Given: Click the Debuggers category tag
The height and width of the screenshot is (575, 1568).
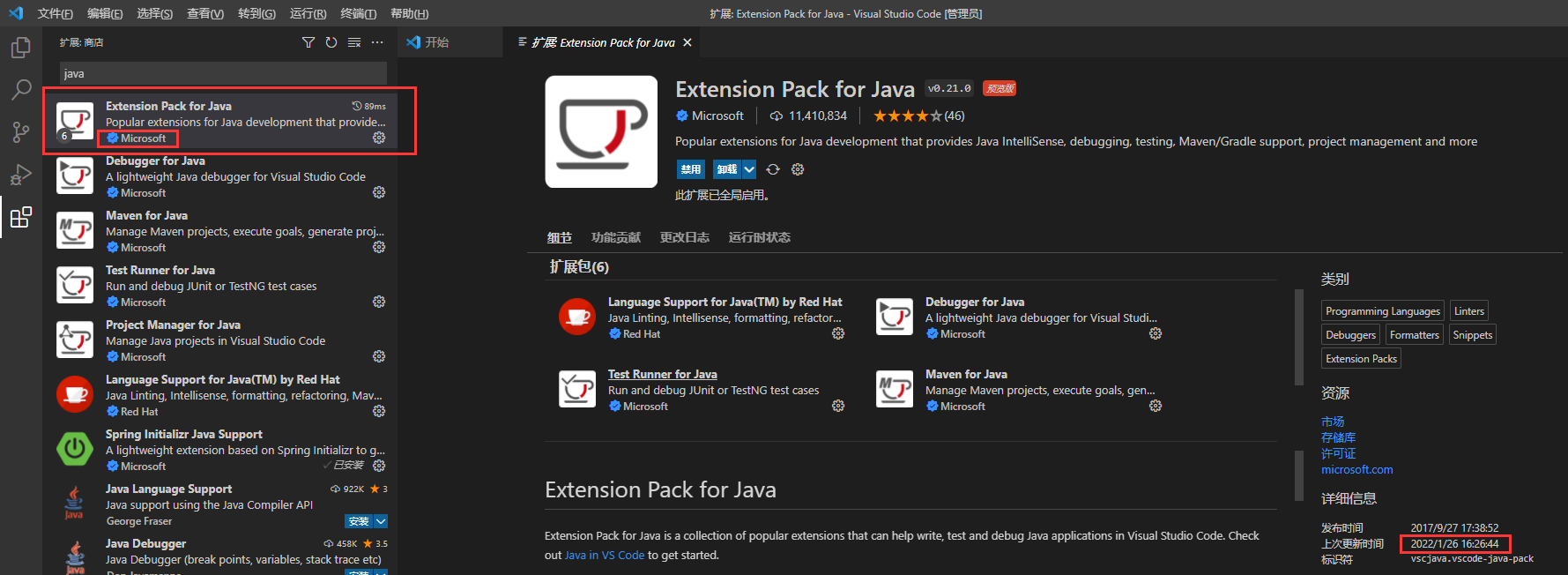Looking at the screenshot, I should [1350, 334].
